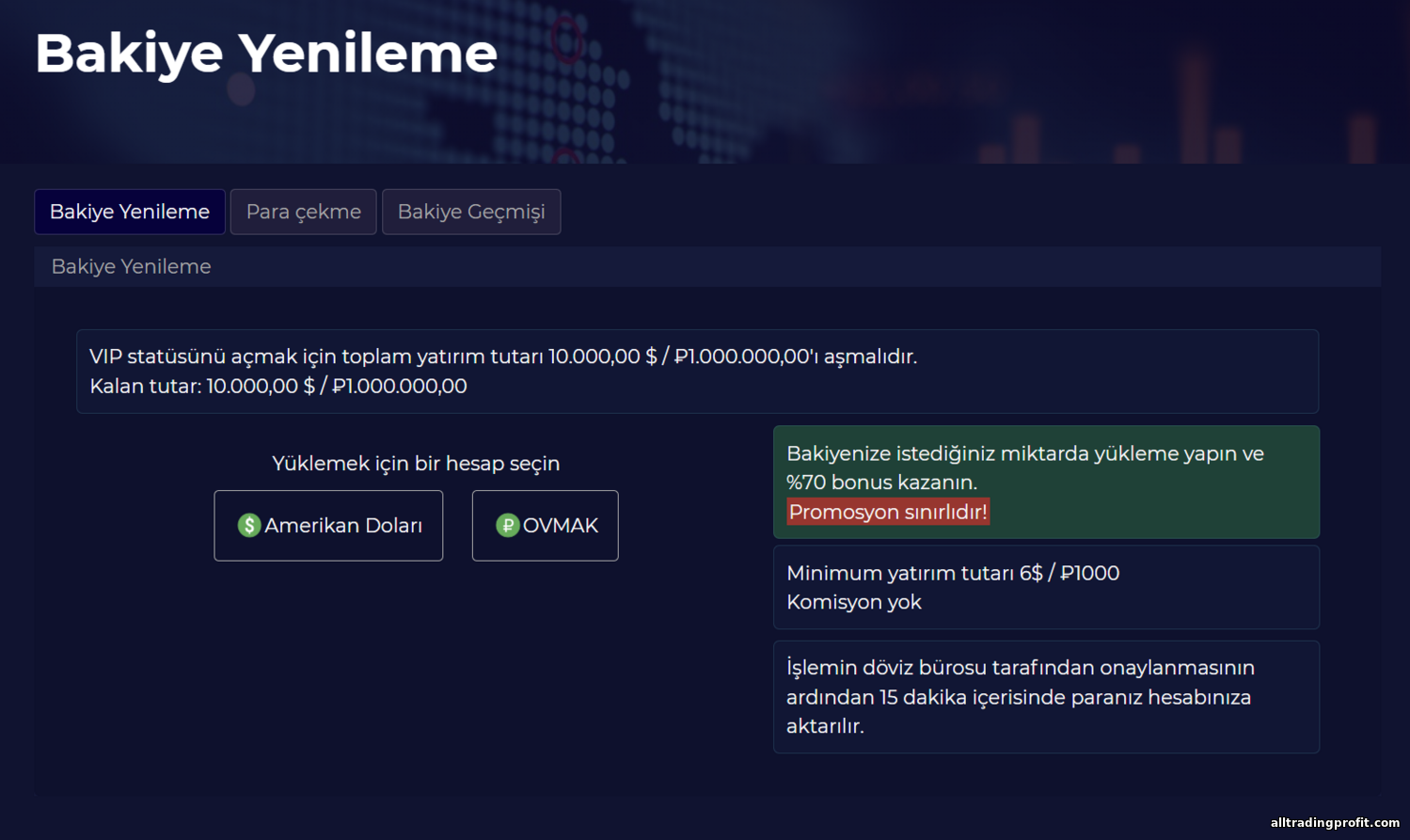Viewport: 1410px width, 840px height.
Task: Click the red Promosyon sınırlıdır! label
Action: click(887, 512)
